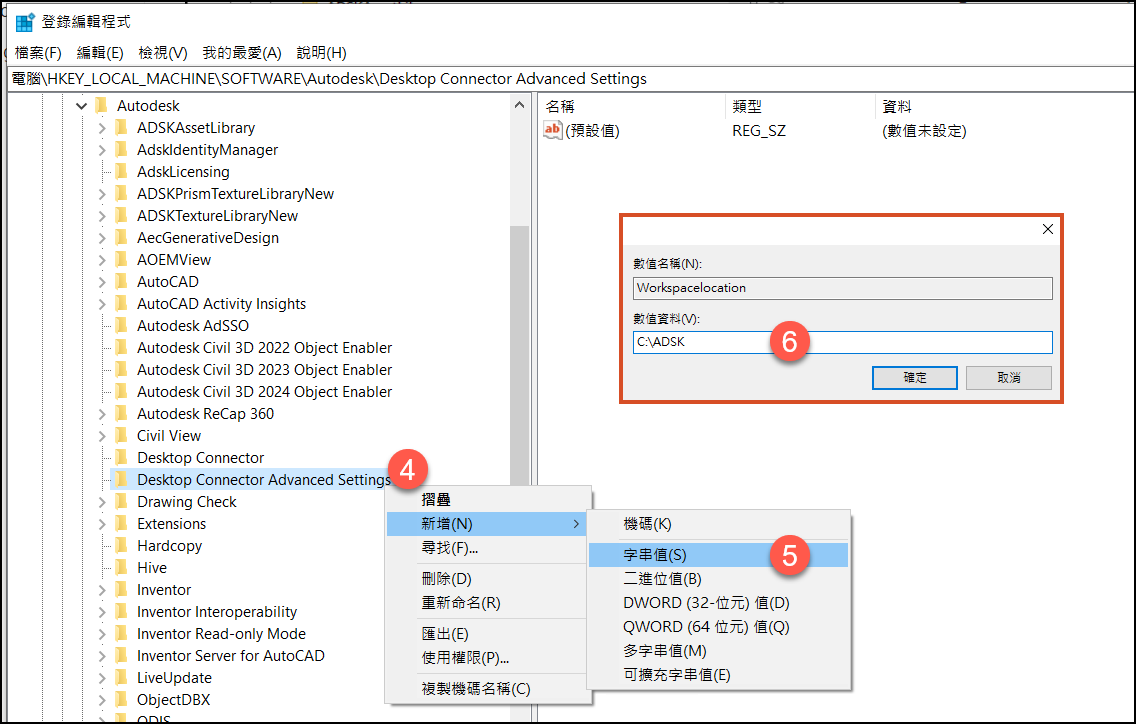1136x724 pixels.
Task: Select 多字串值(M) in the submenu
Action: coord(718,651)
